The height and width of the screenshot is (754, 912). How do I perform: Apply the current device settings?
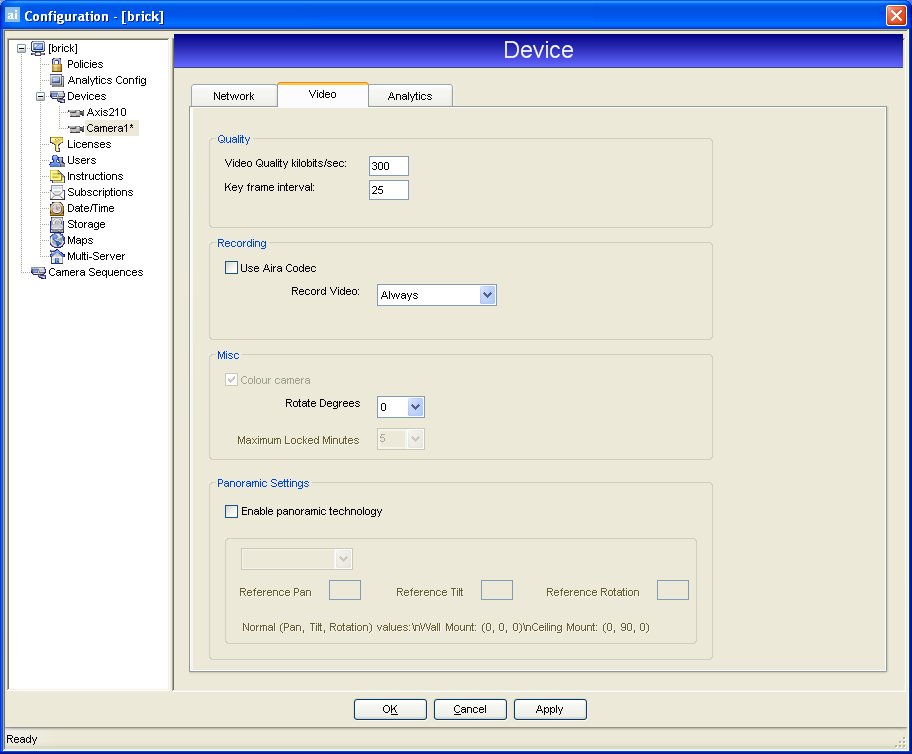click(550, 709)
